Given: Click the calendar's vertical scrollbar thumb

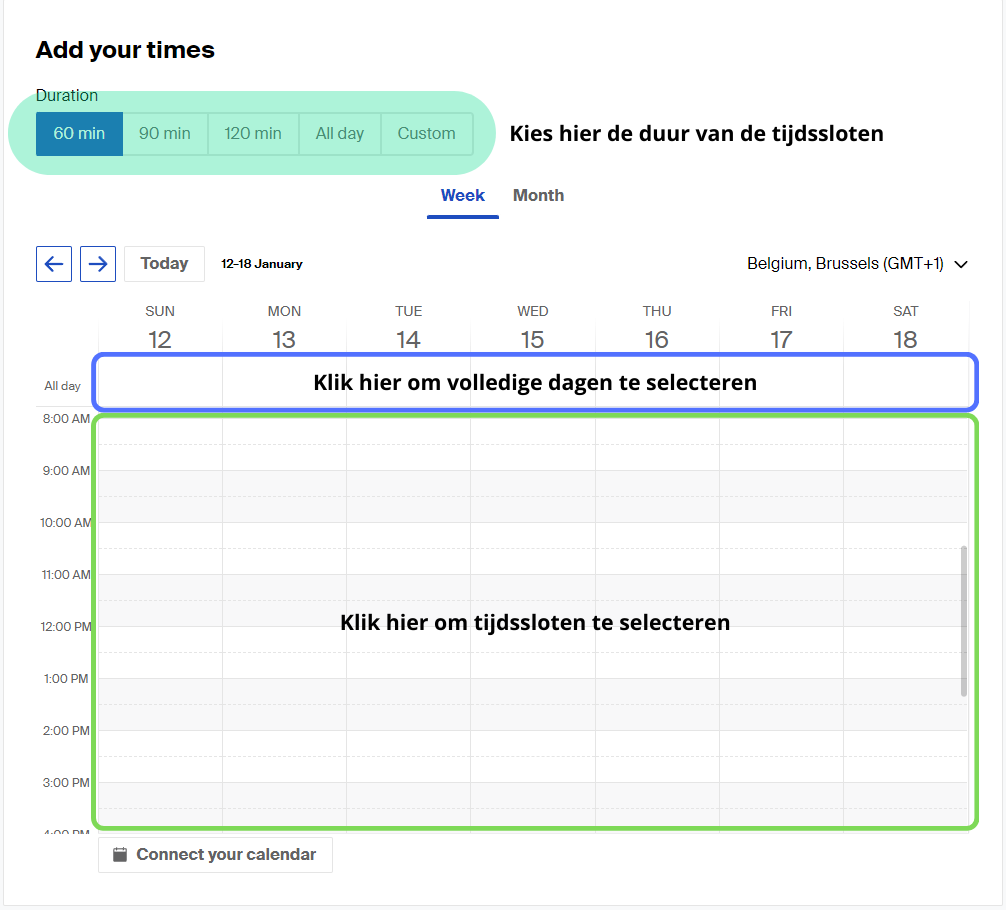Looking at the screenshot, I should point(964,621).
